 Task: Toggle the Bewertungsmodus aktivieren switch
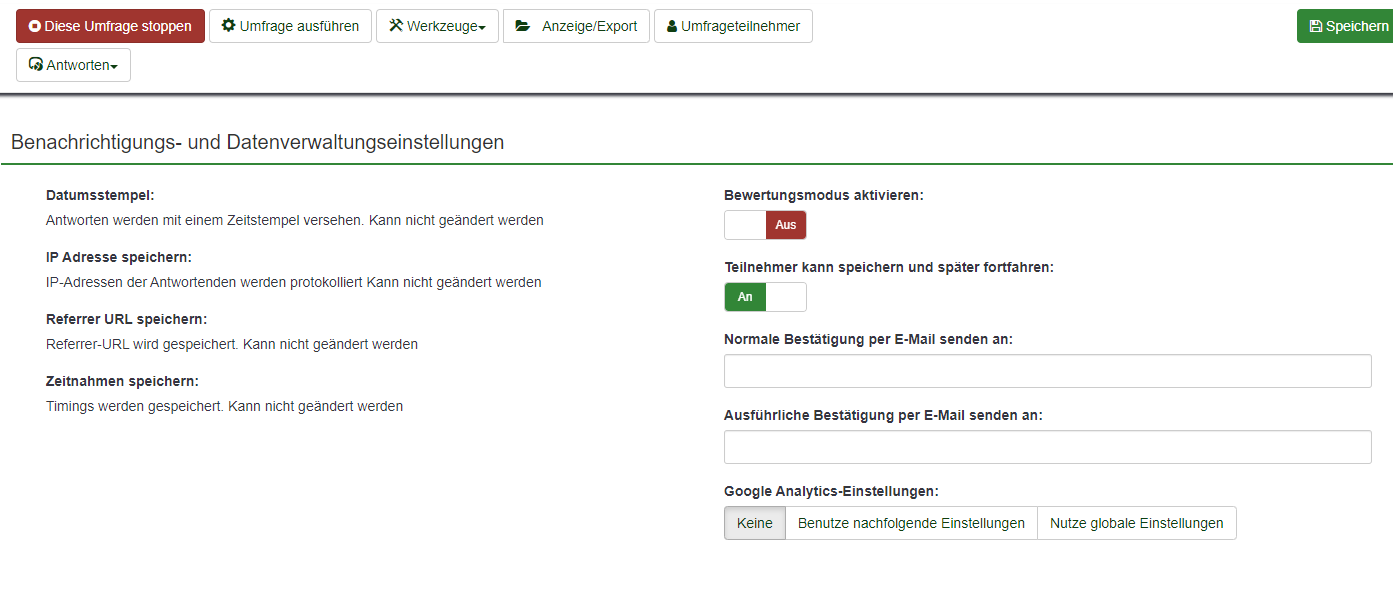click(765, 225)
